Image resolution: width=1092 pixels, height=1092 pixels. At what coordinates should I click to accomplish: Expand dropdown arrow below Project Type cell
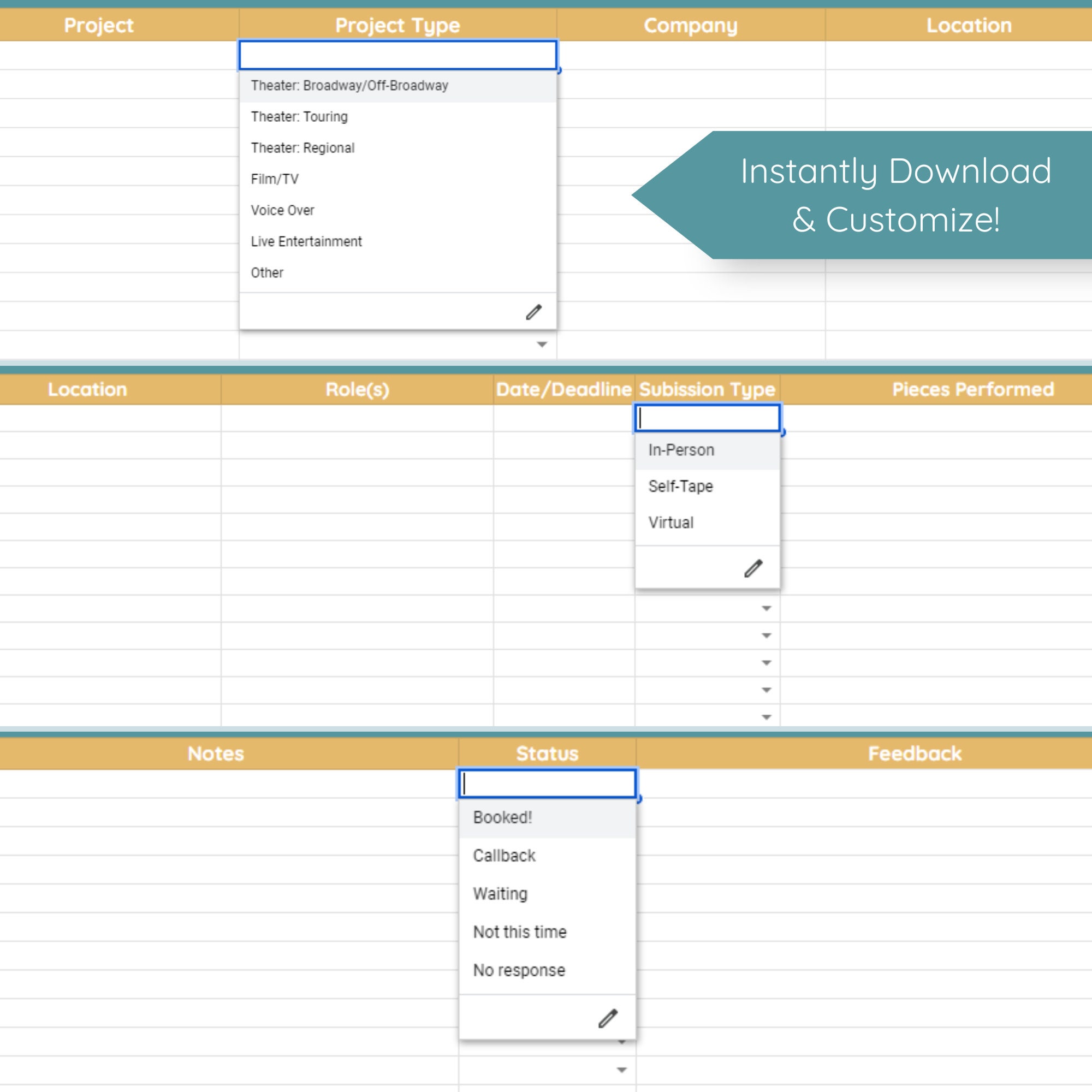[x=542, y=343]
